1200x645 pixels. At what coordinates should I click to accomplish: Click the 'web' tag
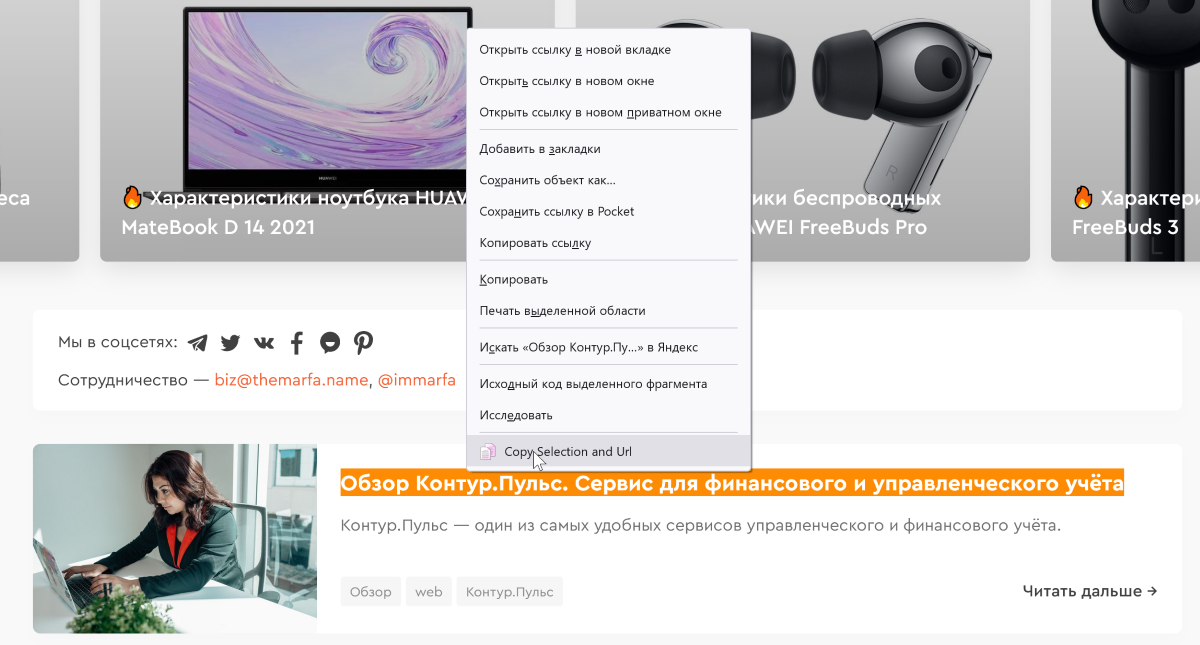[429, 592]
